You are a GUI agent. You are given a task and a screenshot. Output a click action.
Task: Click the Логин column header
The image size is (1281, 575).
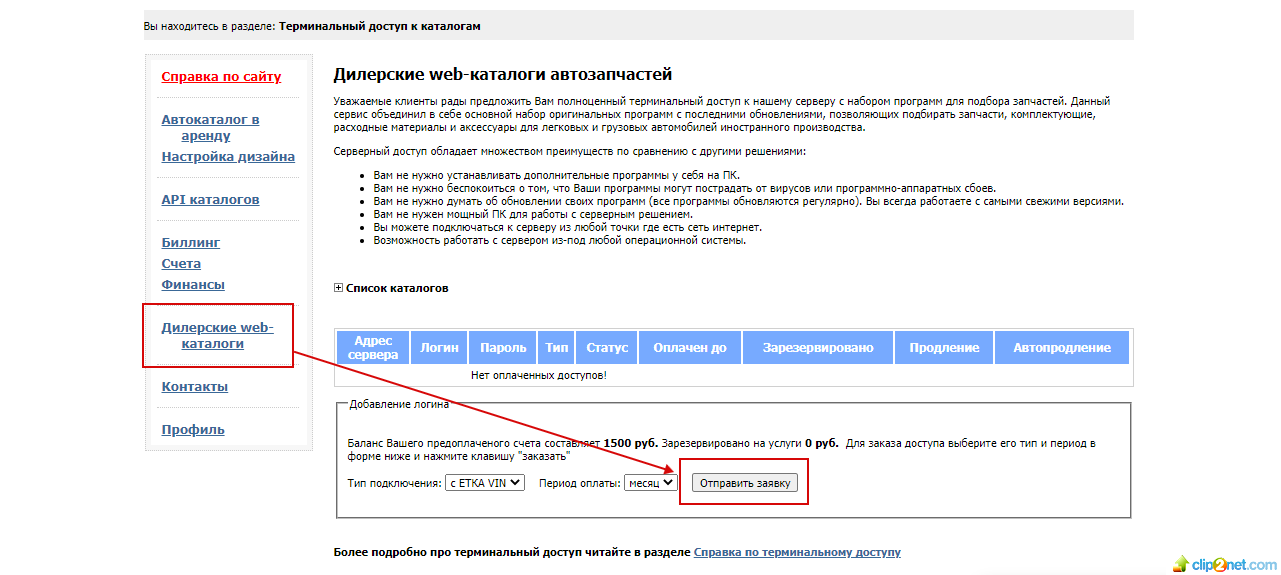[440, 348]
